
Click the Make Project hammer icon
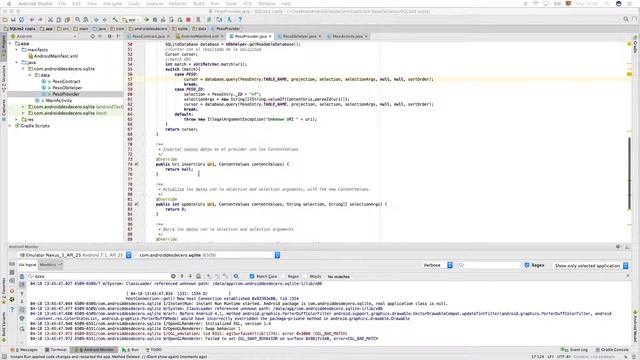(115, 20)
